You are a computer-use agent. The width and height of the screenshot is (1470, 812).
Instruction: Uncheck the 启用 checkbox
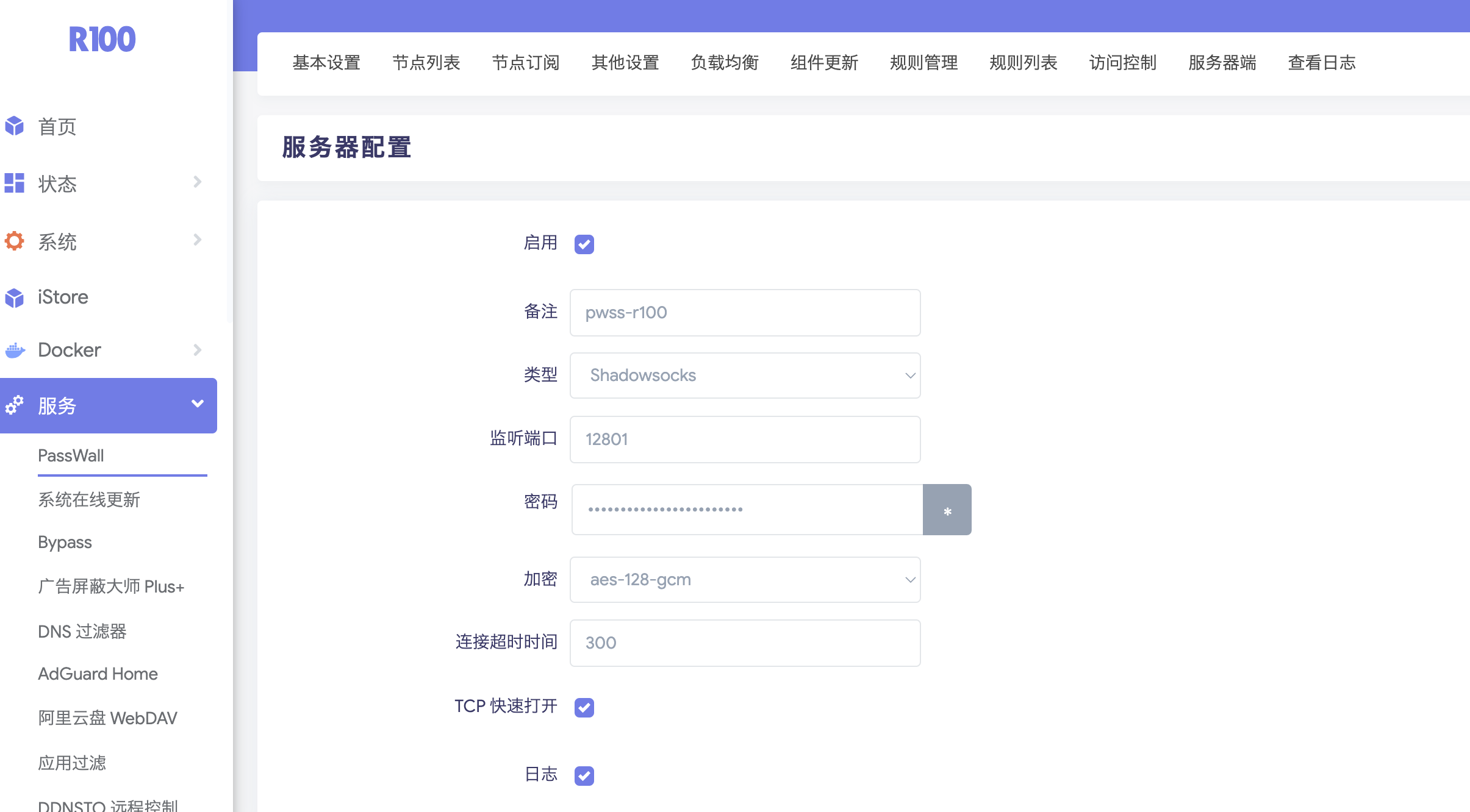(584, 244)
